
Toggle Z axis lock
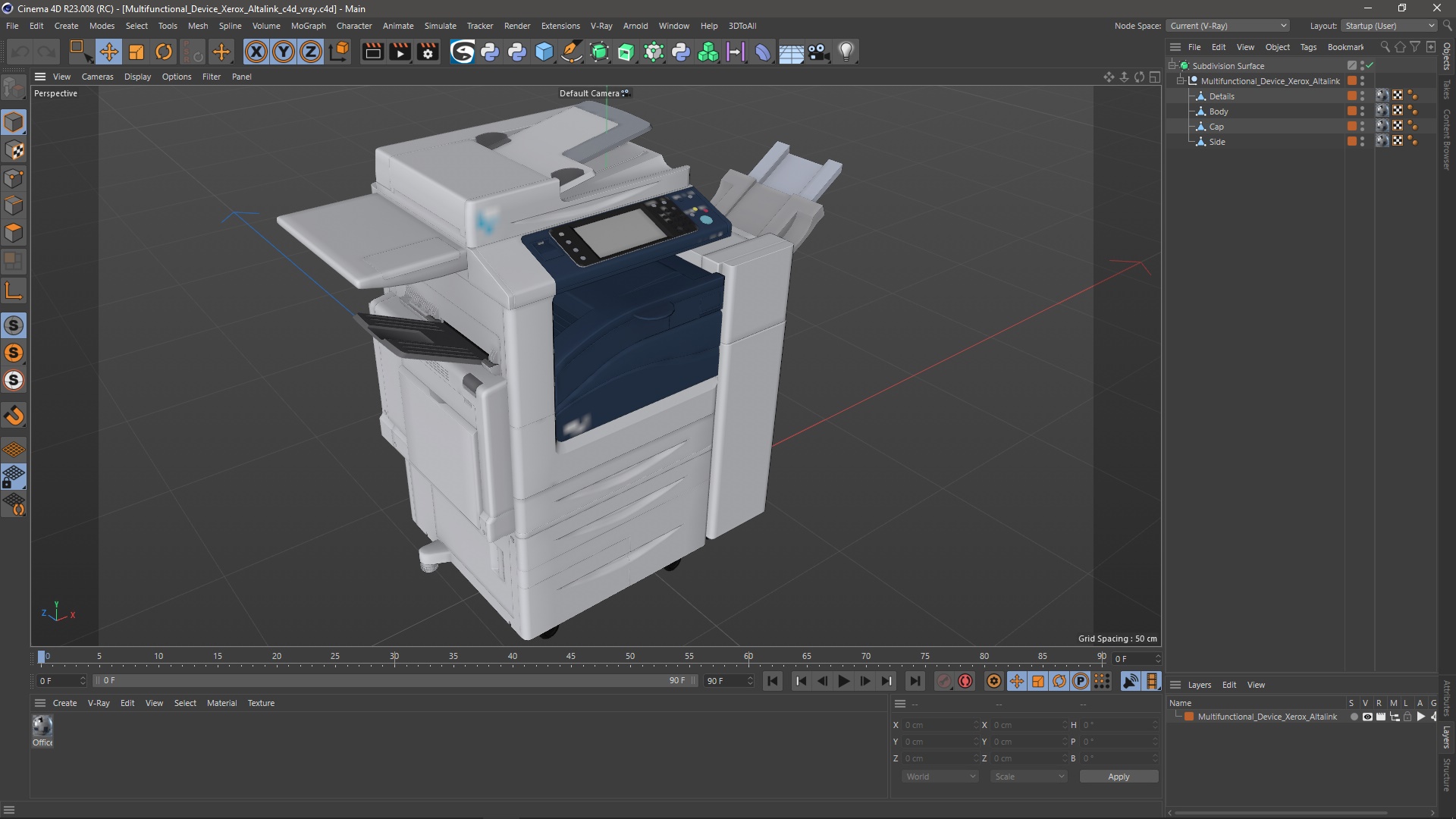(x=310, y=52)
